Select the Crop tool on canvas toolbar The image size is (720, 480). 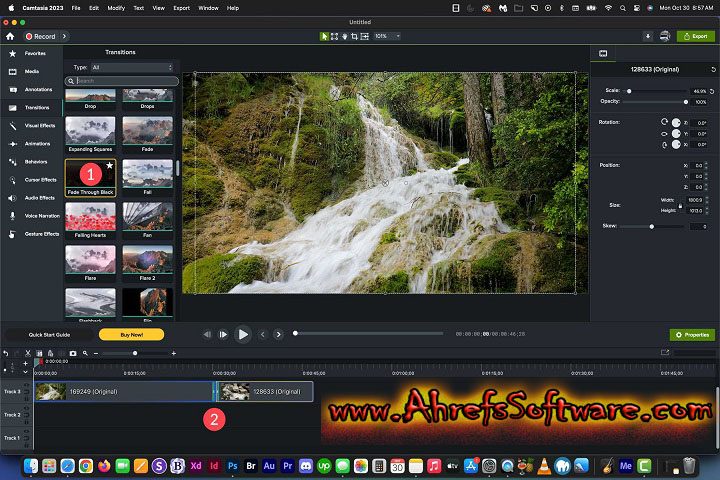click(354, 36)
